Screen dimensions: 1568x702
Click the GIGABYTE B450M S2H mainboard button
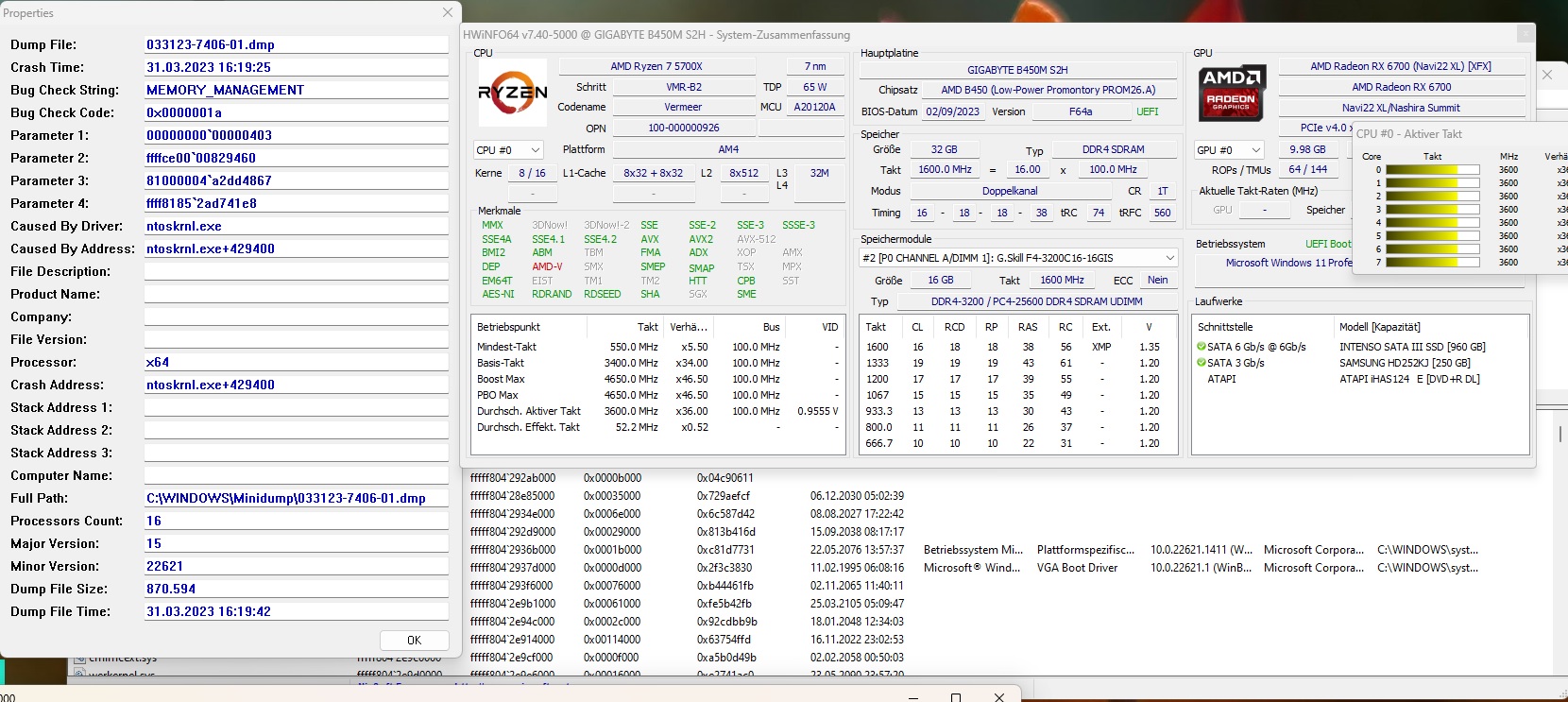pyautogui.click(x=1017, y=70)
